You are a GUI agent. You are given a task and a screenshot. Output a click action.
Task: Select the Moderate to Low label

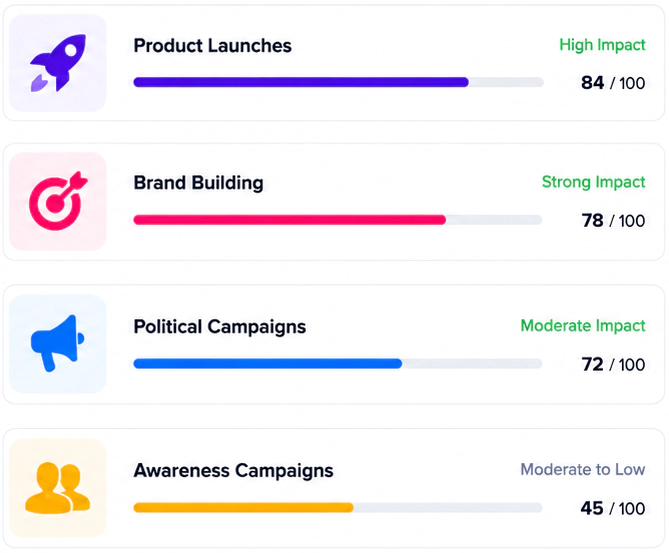coord(582,469)
